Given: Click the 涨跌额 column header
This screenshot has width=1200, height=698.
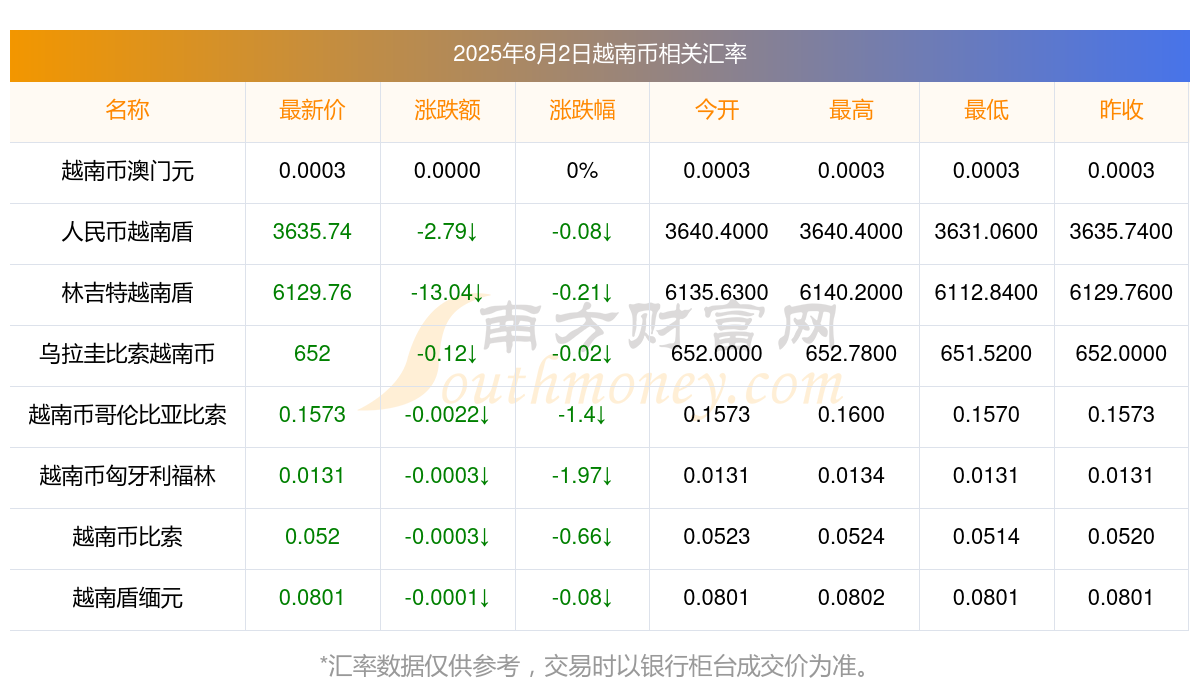Looking at the screenshot, I should click(447, 110).
